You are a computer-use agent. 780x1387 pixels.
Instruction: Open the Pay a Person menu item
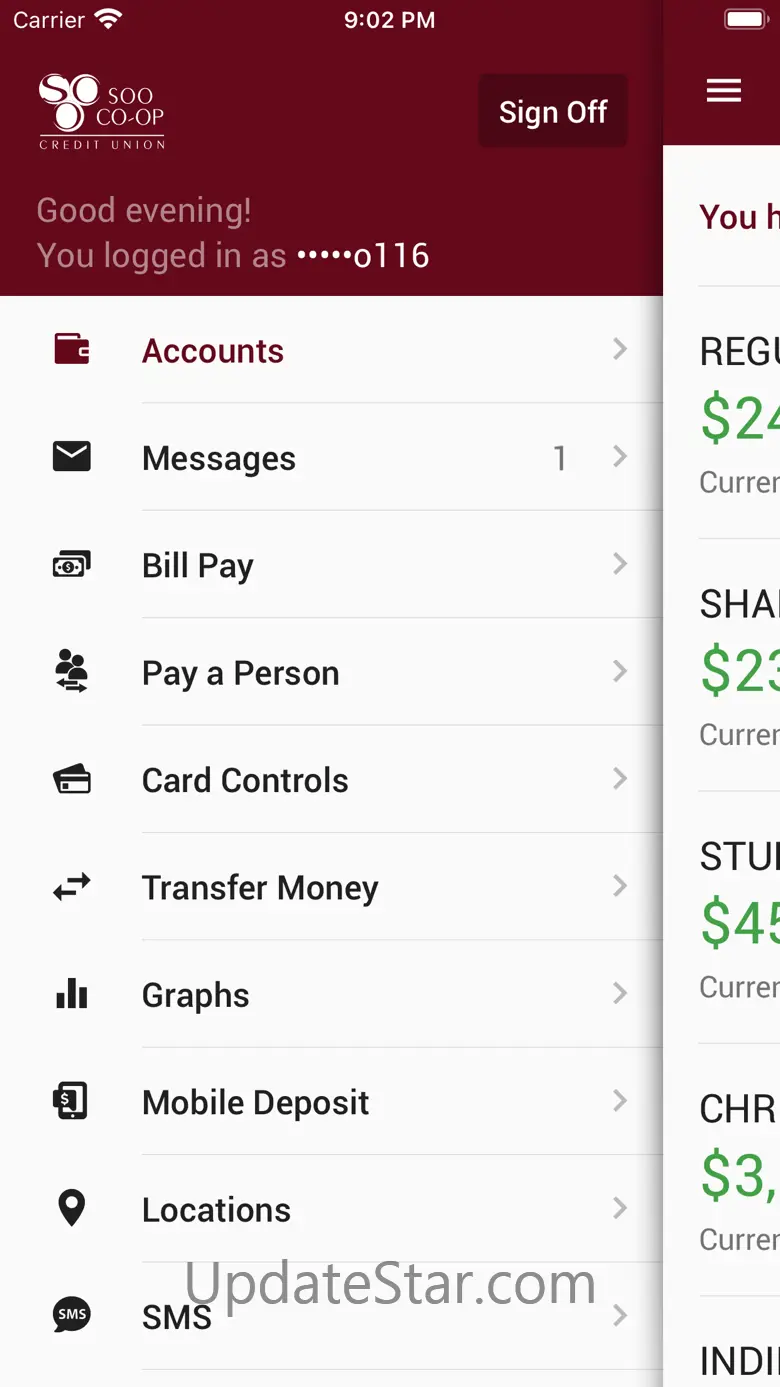[x=241, y=673]
